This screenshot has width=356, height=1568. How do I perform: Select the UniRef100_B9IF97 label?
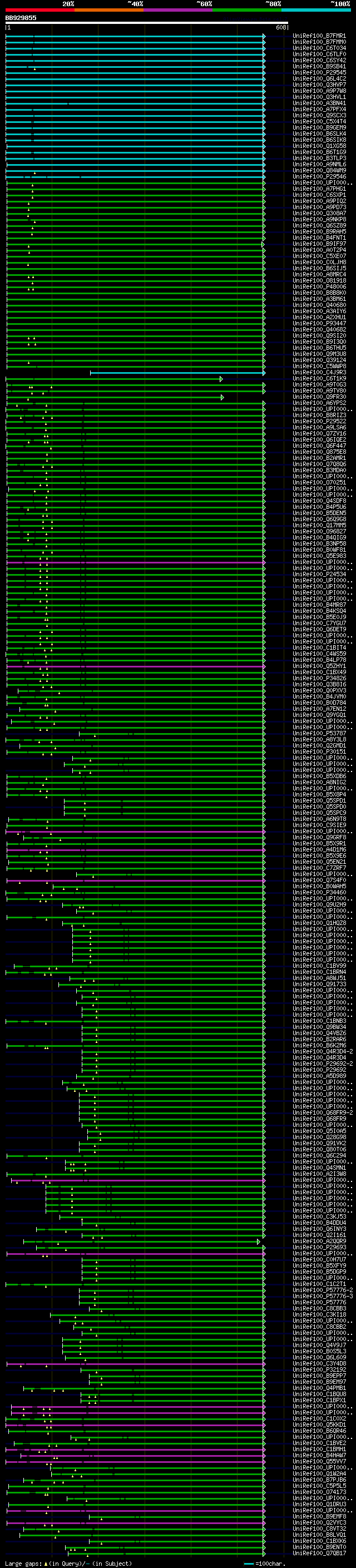(319, 244)
